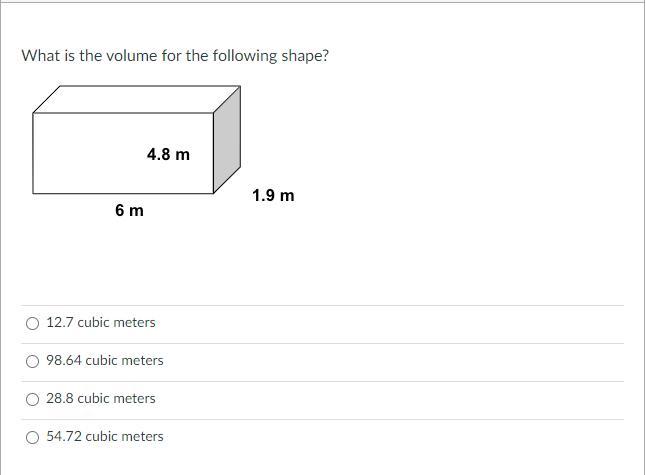This screenshot has height=475, width=646.
Task: Click the word 'meters' in the 98.64 option
Action: tap(143, 360)
